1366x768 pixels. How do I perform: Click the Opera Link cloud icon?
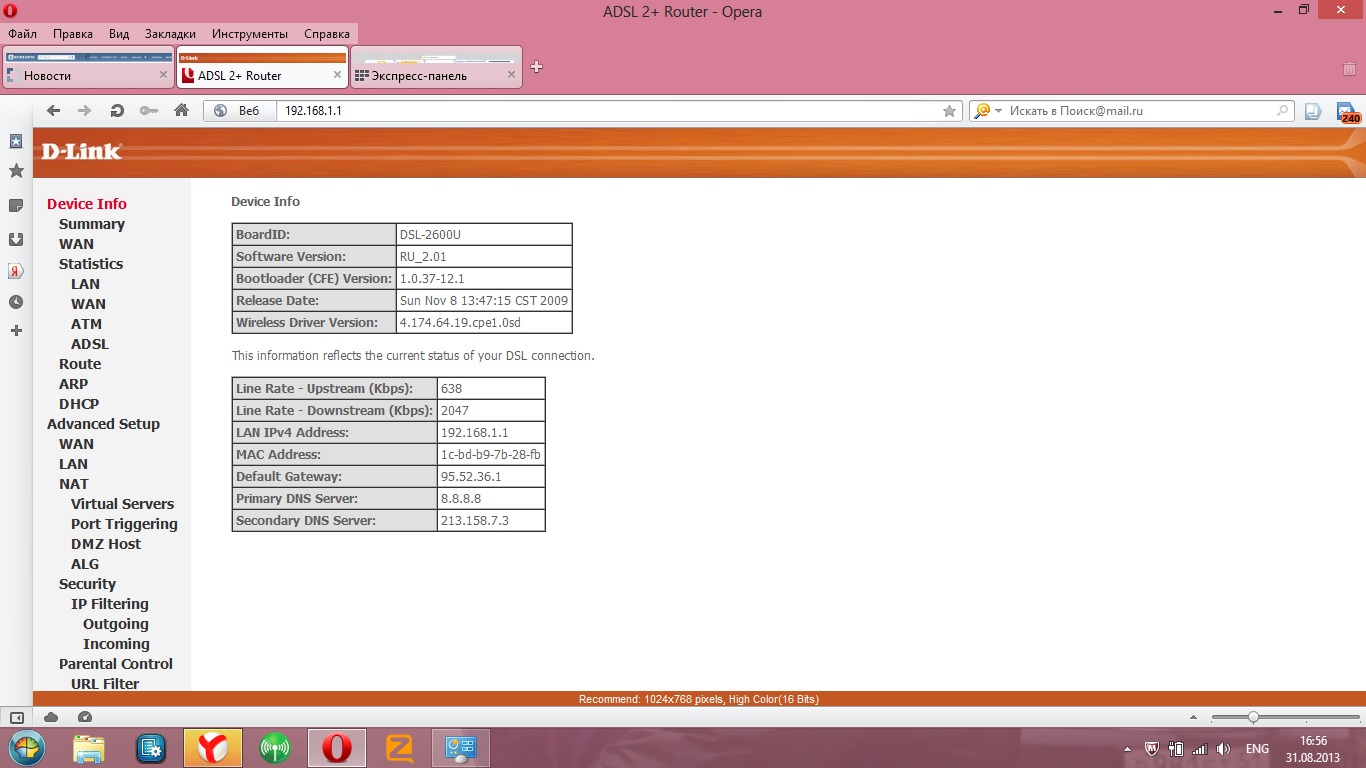click(51, 717)
